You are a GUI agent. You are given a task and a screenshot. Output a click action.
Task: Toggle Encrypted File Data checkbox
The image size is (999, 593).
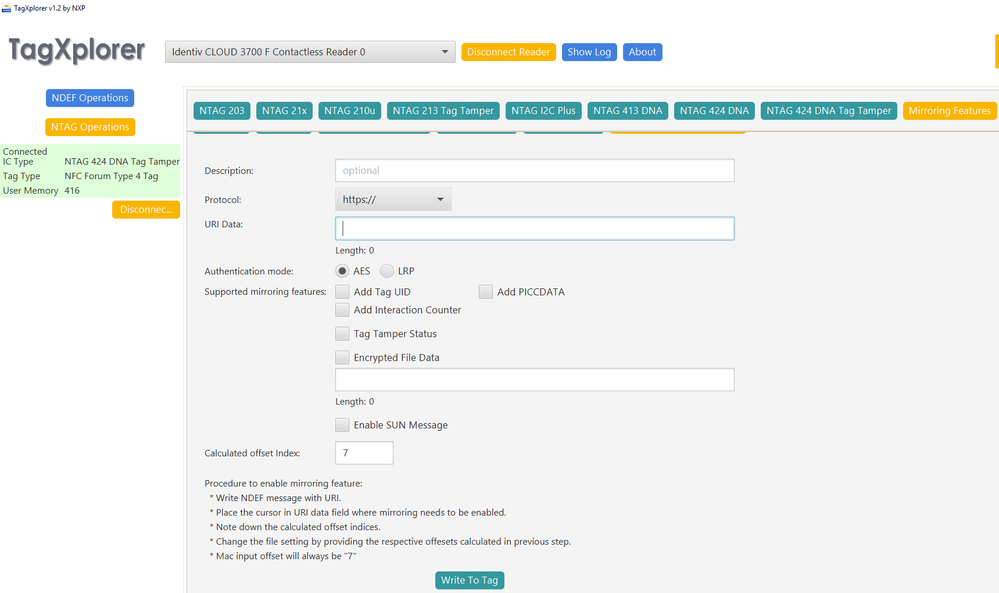tap(342, 357)
